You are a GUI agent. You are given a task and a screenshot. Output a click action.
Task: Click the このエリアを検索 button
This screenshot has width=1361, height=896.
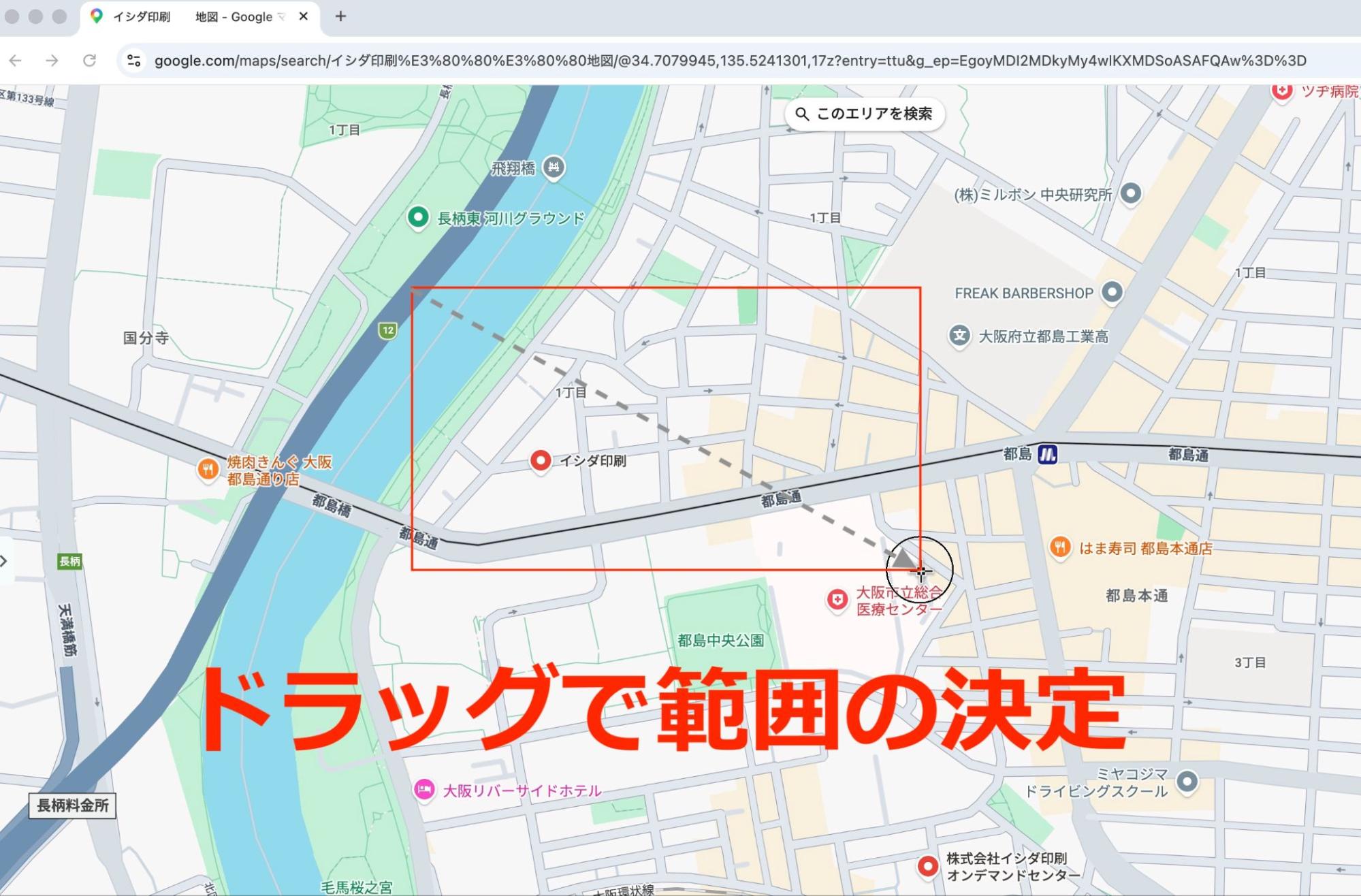(864, 114)
